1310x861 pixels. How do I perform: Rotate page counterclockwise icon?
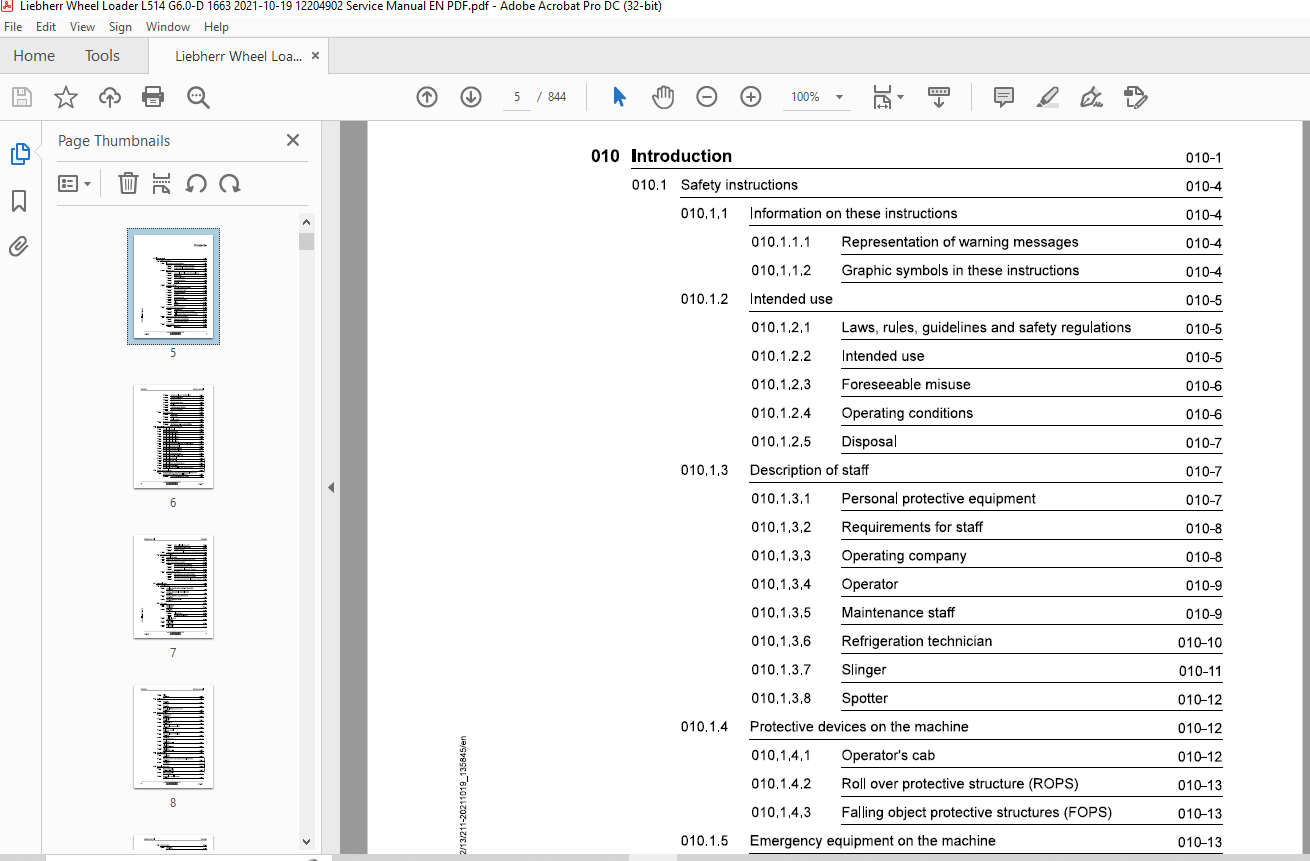(196, 184)
